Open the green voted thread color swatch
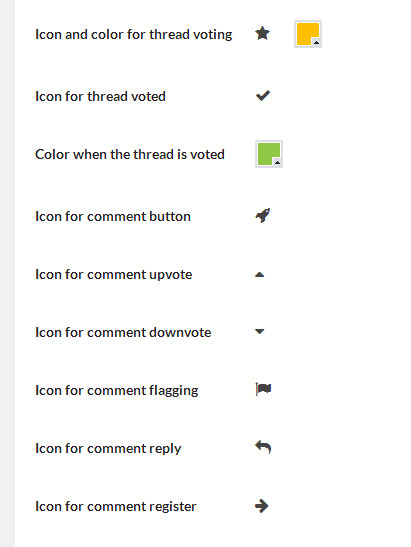Image resolution: width=411 pixels, height=547 pixels. pos(269,154)
